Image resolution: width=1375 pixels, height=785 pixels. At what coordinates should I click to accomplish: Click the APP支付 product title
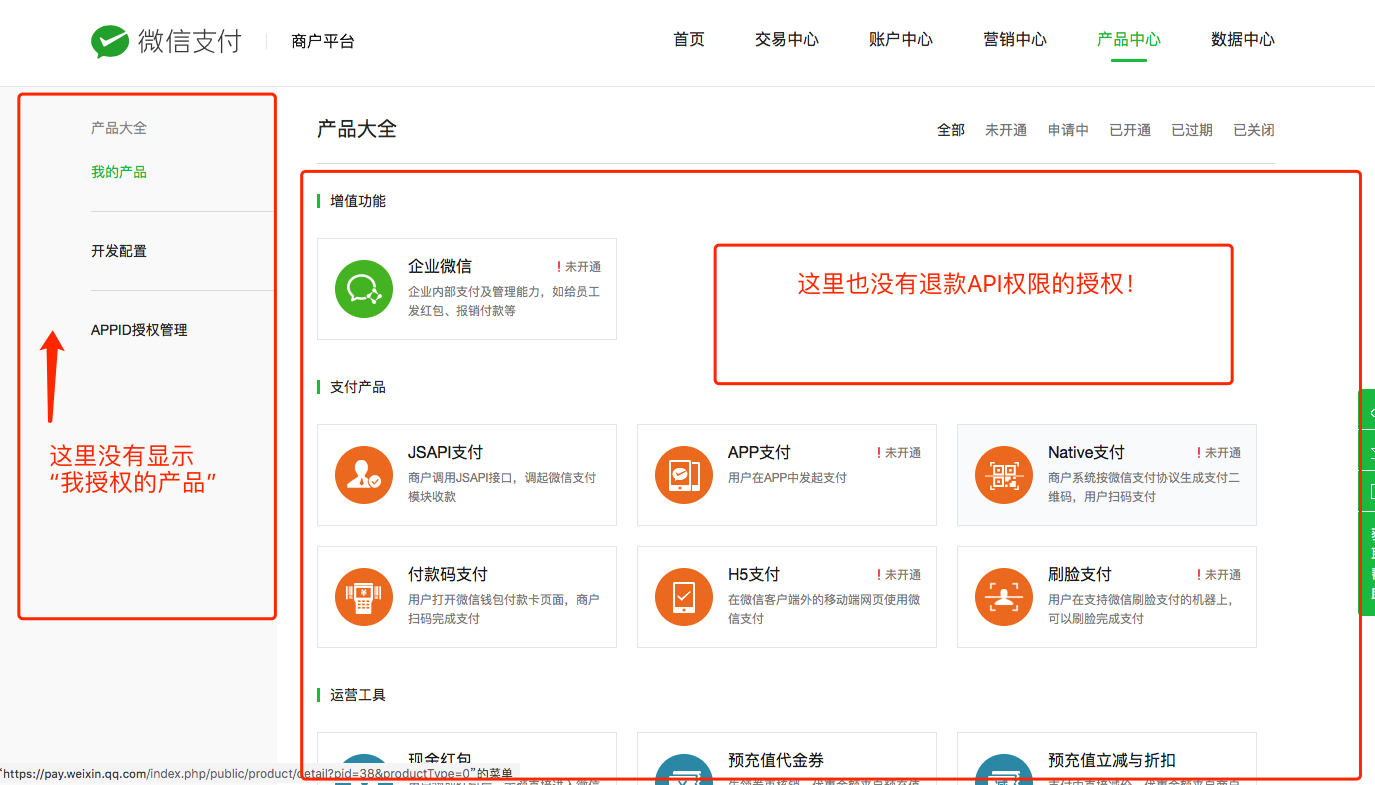(759, 452)
